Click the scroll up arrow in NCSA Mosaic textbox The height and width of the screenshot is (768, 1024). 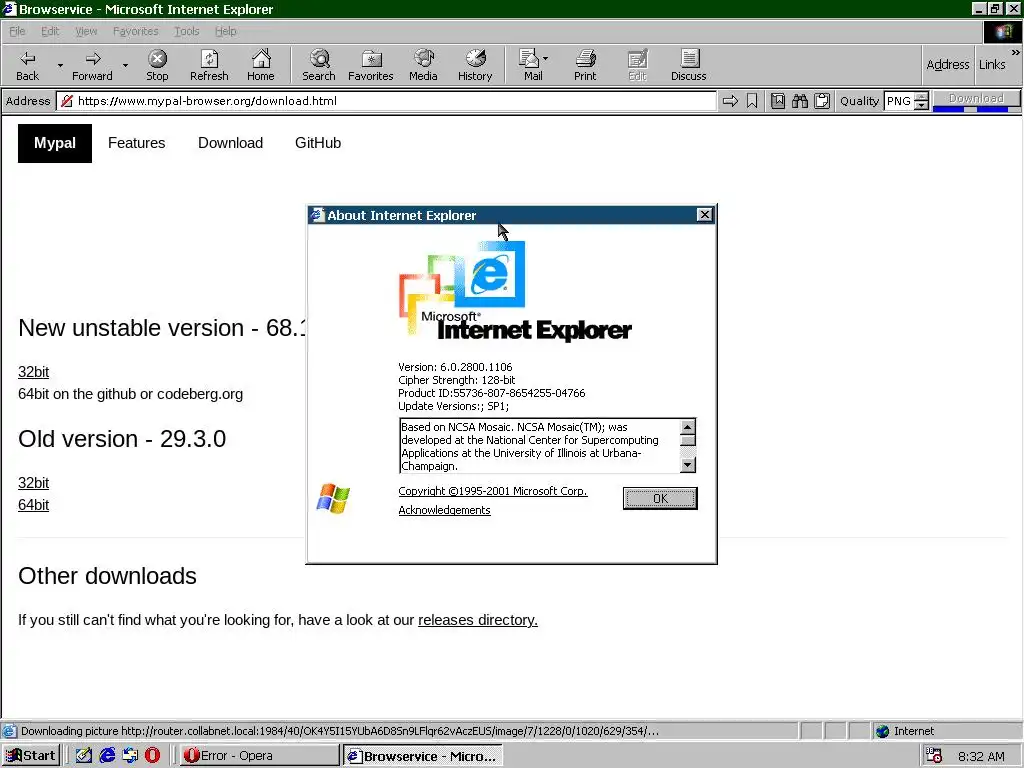click(688, 427)
